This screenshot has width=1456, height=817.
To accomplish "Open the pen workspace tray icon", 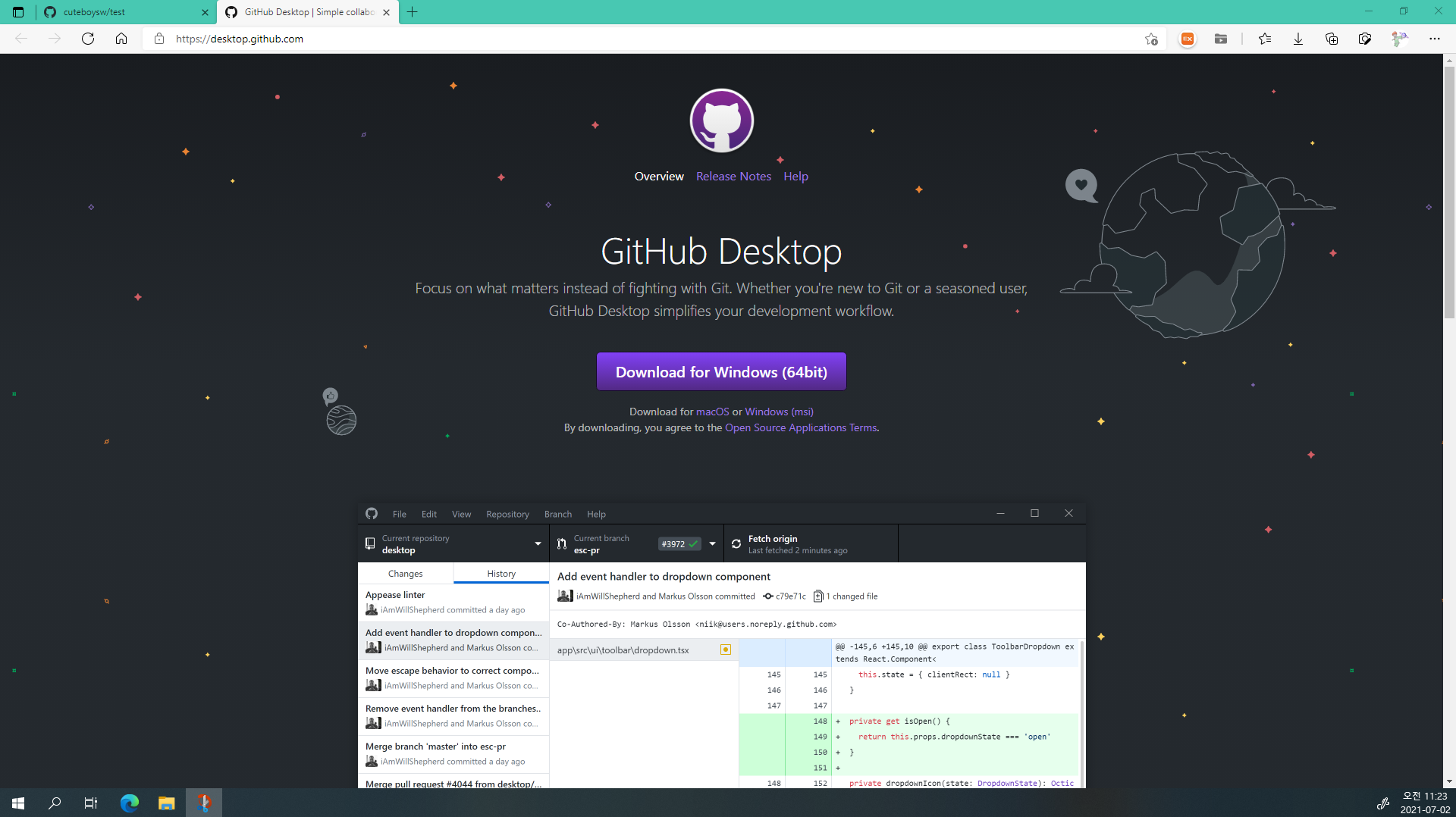I will point(1383,803).
